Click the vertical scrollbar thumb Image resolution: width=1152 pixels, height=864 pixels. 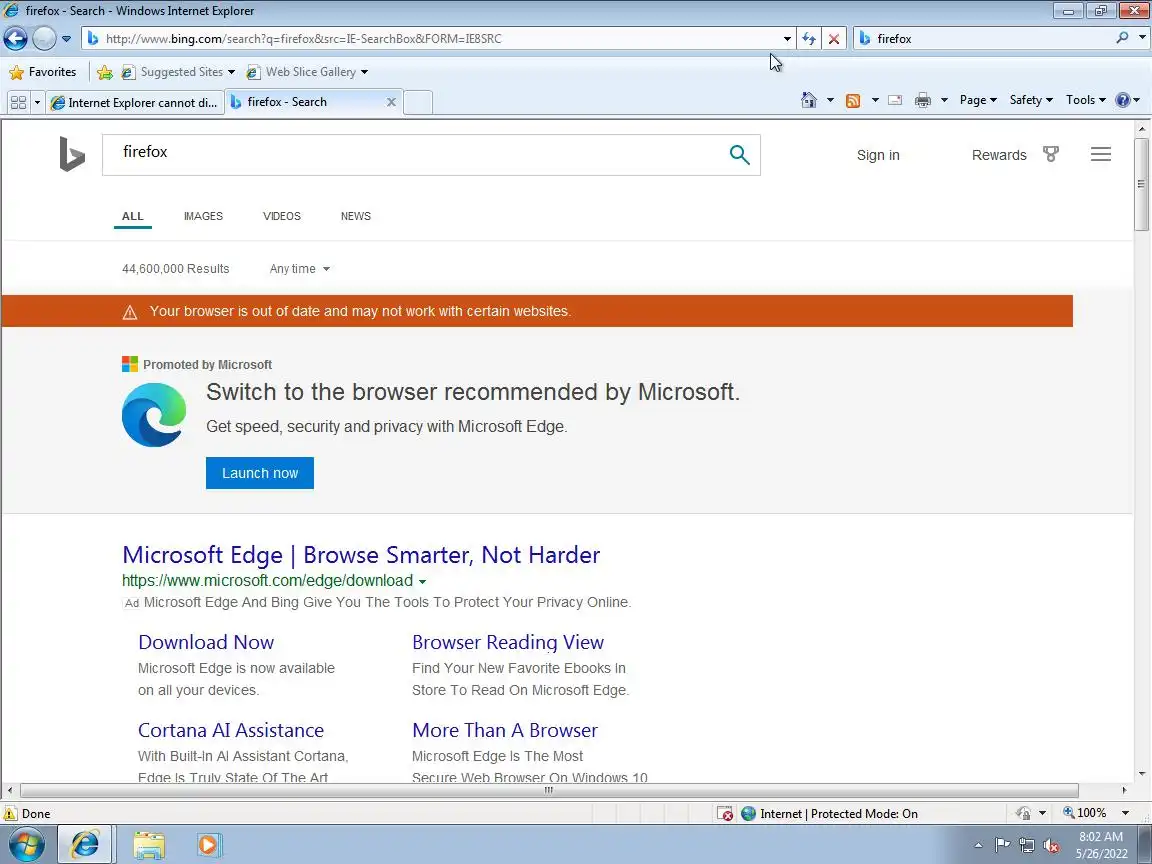coord(1141,184)
